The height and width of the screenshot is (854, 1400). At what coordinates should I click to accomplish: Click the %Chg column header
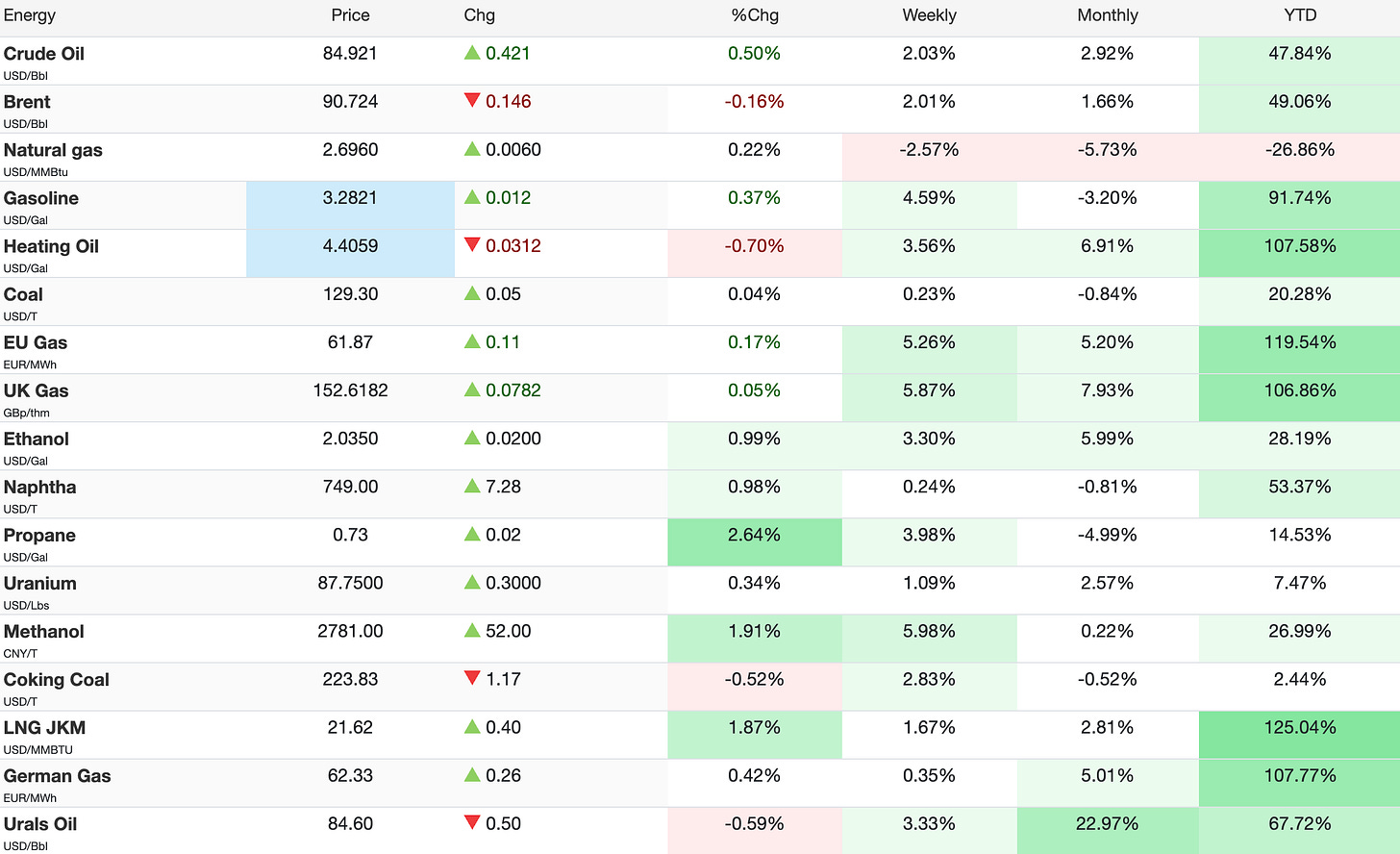click(755, 15)
